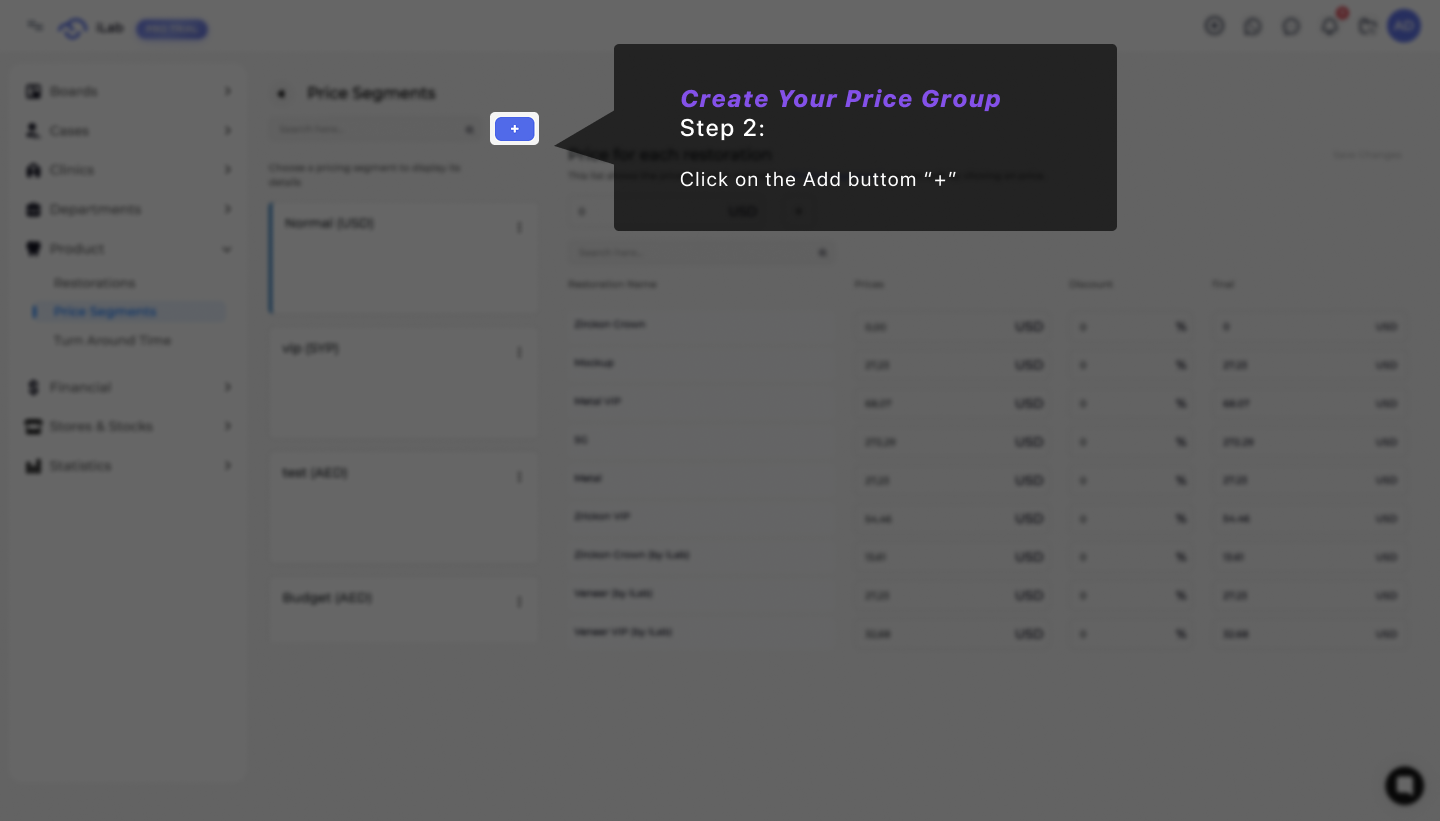Open Restorations under Product

coord(94,283)
